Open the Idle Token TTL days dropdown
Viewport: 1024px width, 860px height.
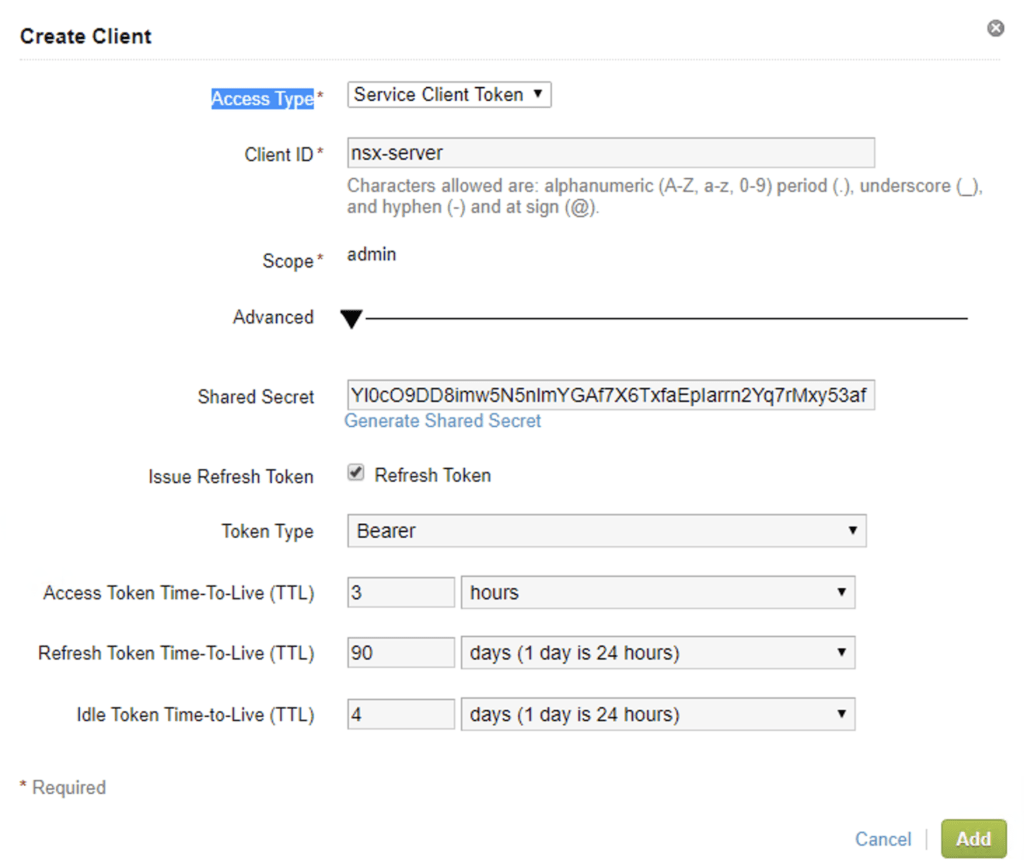click(657, 714)
